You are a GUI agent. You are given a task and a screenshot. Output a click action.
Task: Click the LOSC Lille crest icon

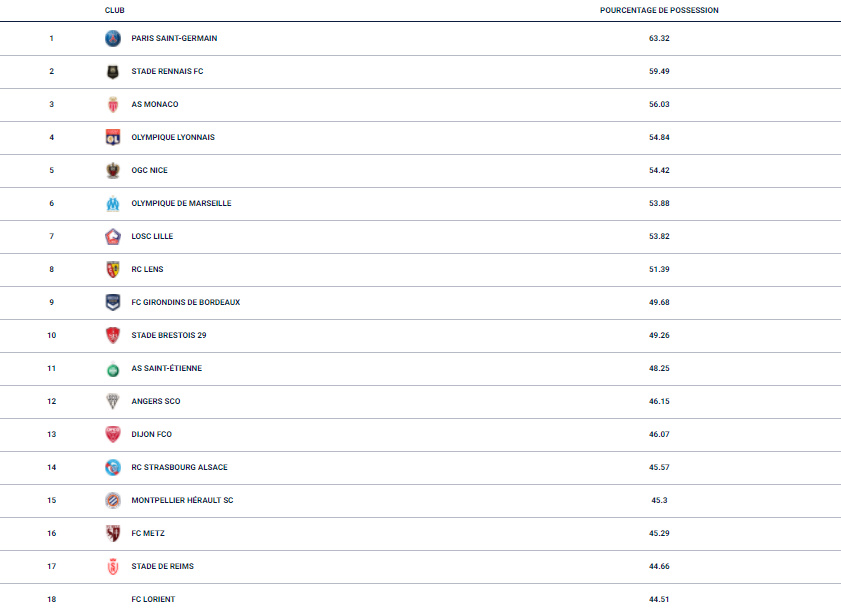(113, 236)
